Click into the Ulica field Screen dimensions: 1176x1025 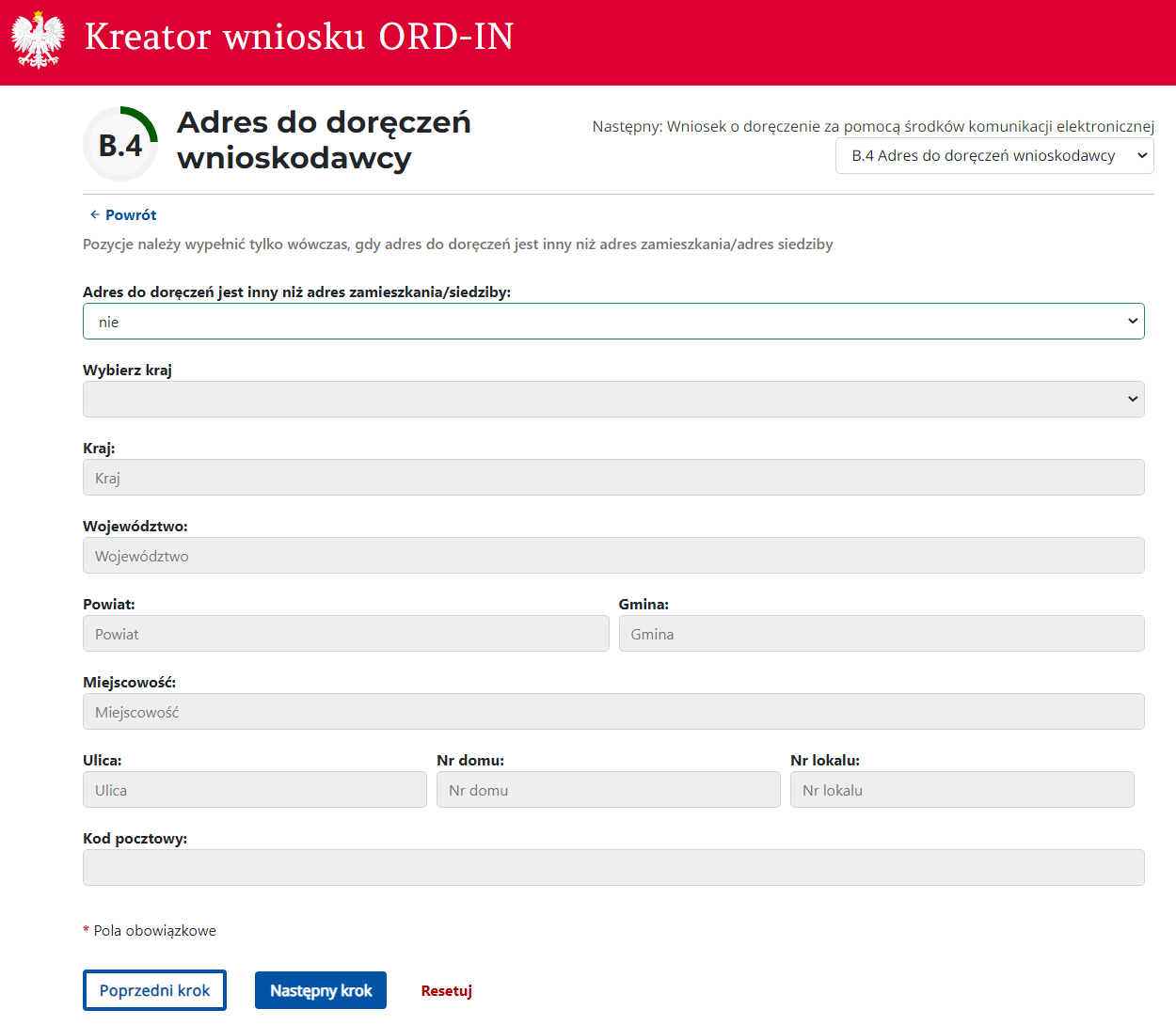[254, 790]
